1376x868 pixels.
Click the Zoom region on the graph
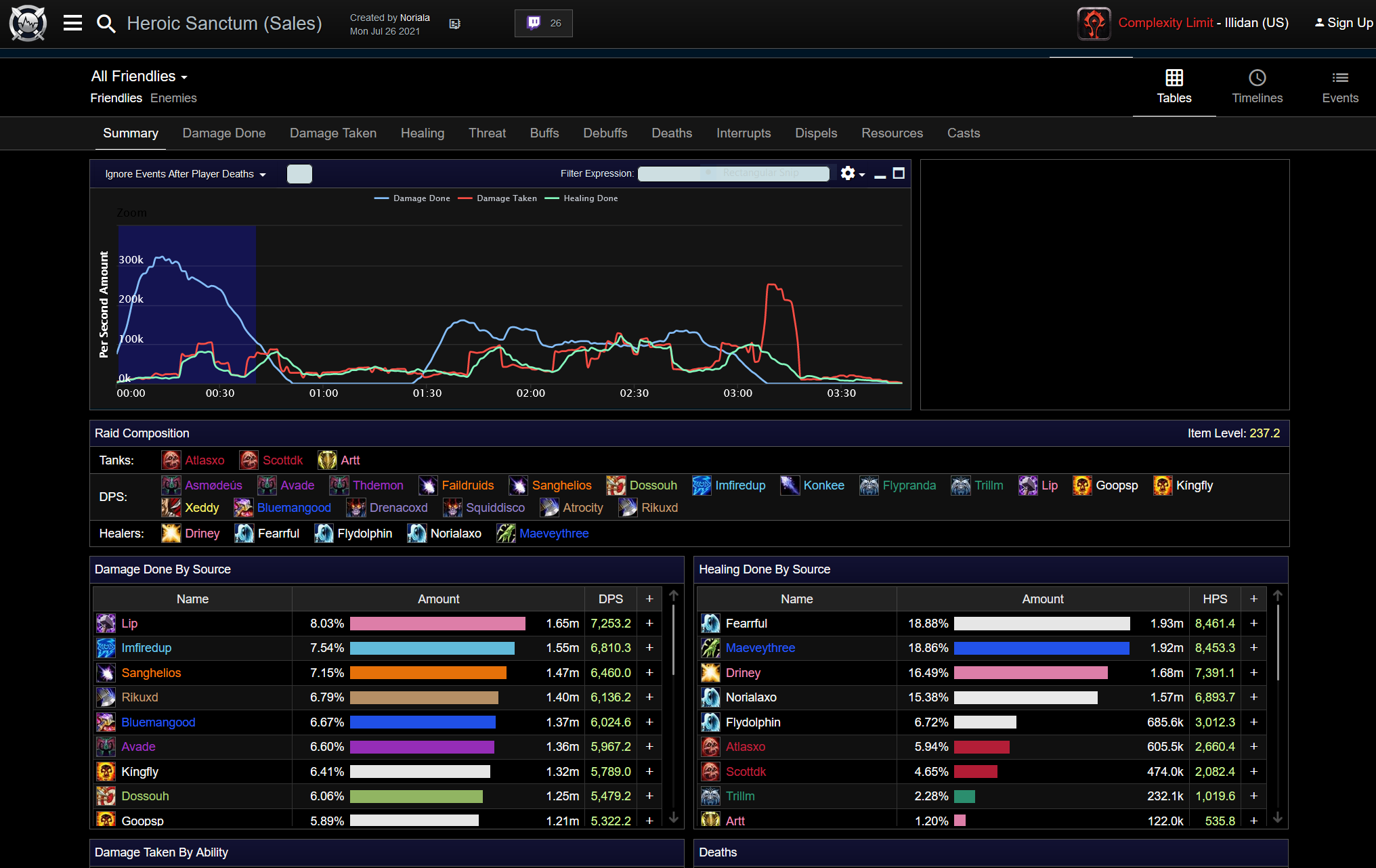pos(130,212)
